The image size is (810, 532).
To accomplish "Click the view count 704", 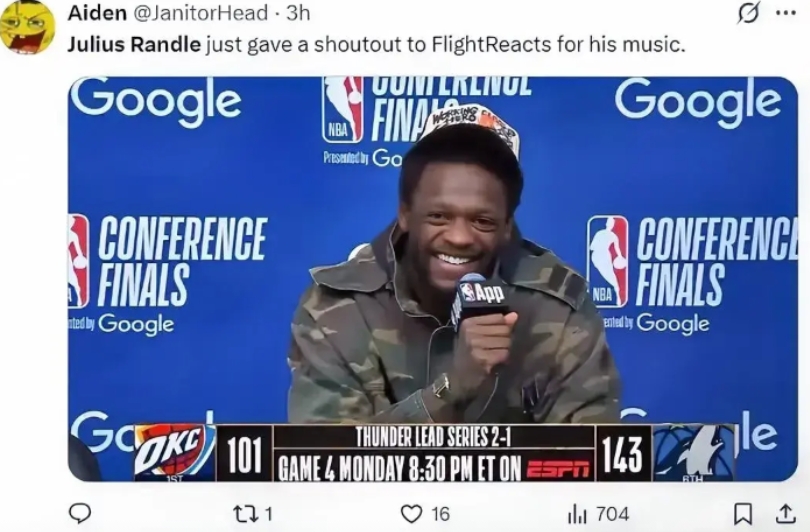I will 613,514.
